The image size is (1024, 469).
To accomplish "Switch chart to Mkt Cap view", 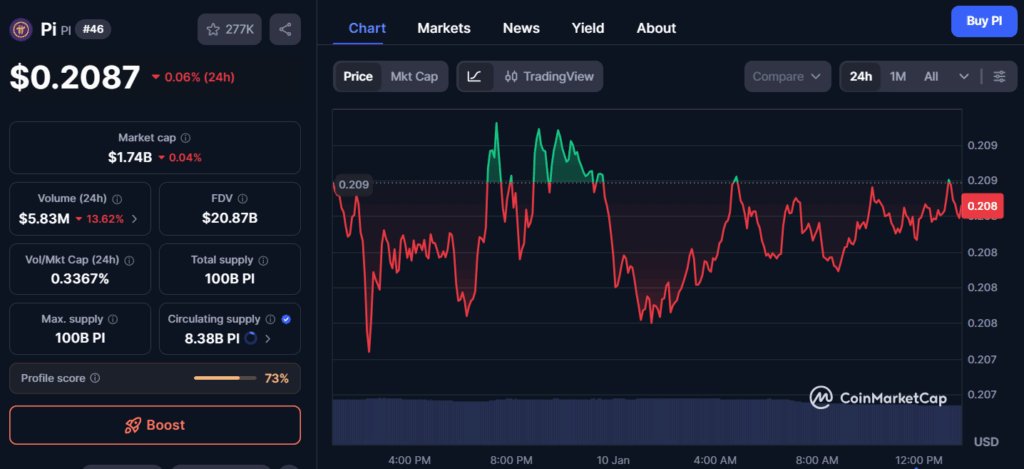I will 413,76.
